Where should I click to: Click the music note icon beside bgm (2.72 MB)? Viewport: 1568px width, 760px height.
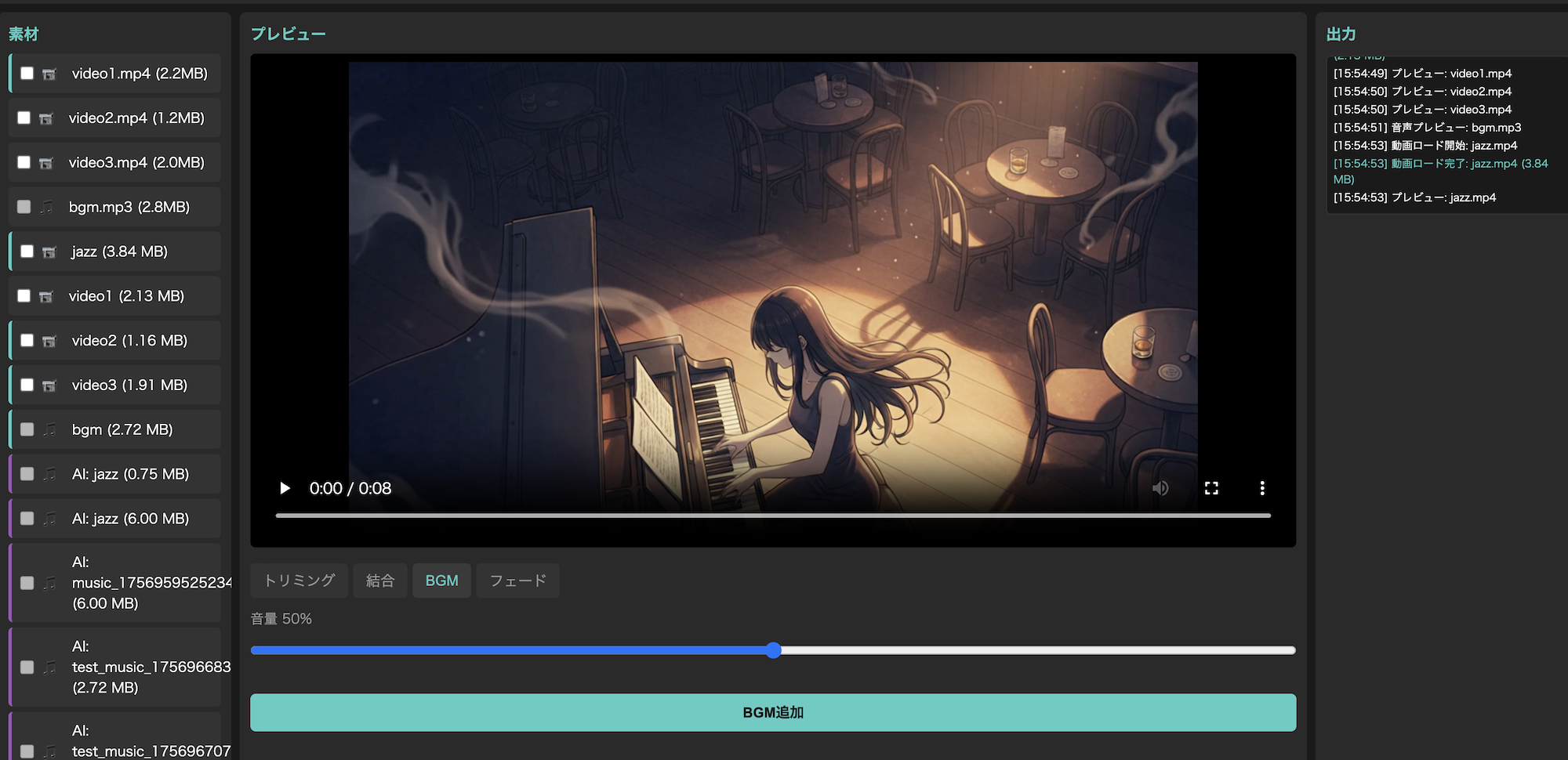(49, 430)
